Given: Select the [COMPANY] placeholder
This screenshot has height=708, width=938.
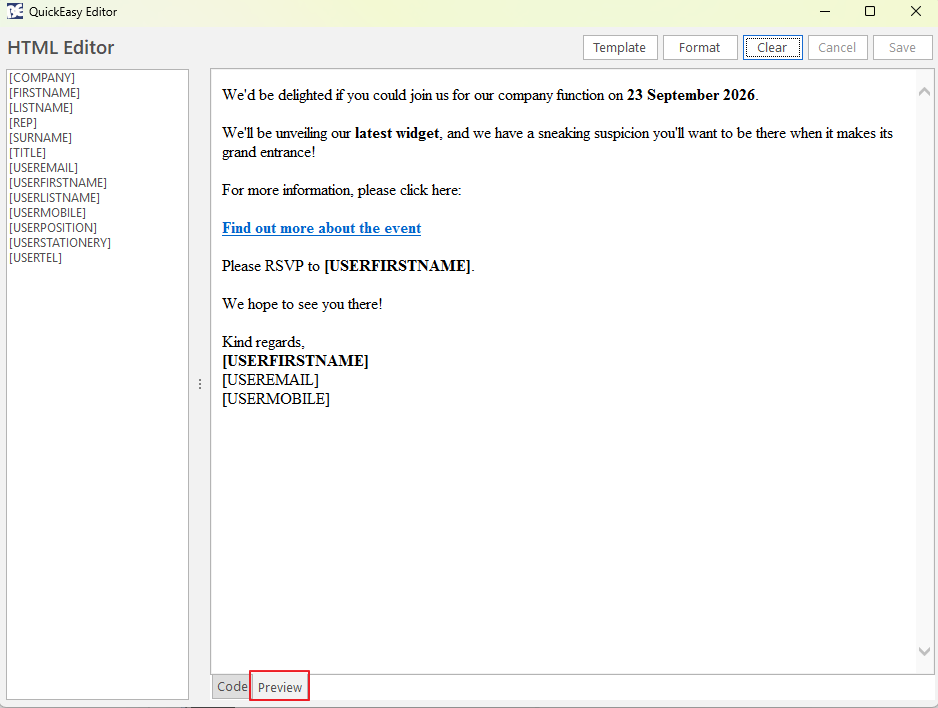Looking at the screenshot, I should click(42, 78).
